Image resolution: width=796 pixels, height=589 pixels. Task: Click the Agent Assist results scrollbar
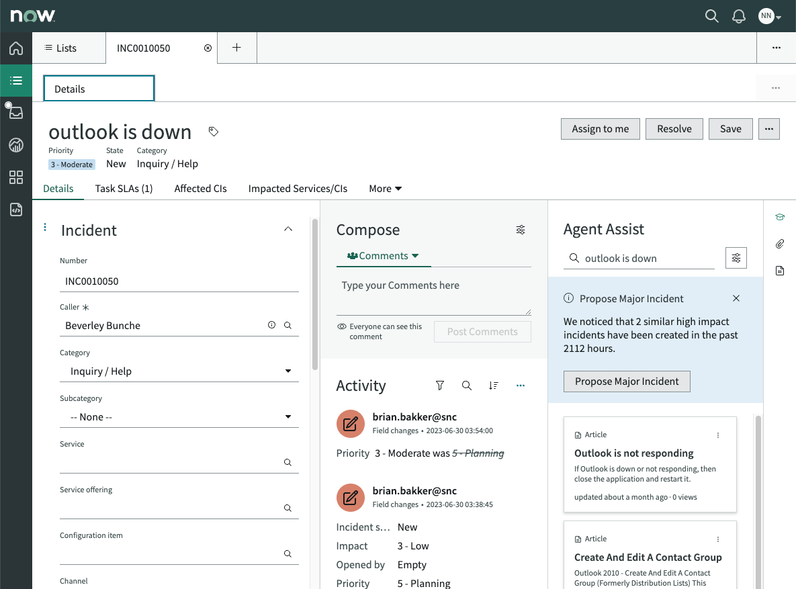pyautogui.click(x=758, y=503)
